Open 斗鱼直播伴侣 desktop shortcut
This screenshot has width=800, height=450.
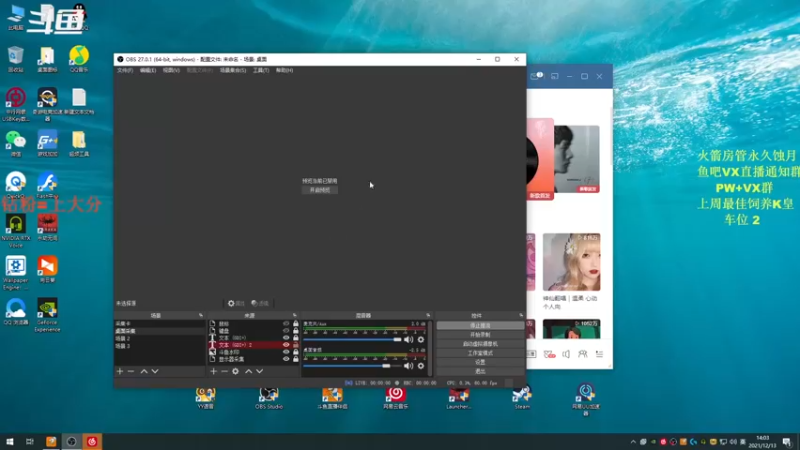(x=332, y=398)
